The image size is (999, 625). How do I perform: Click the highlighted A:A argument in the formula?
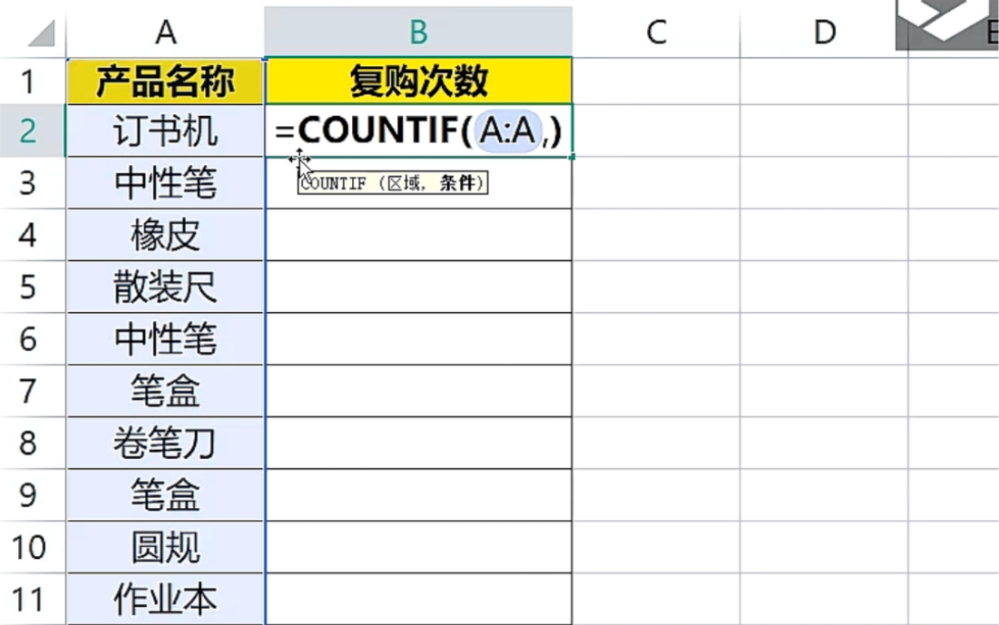coord(508,130)
